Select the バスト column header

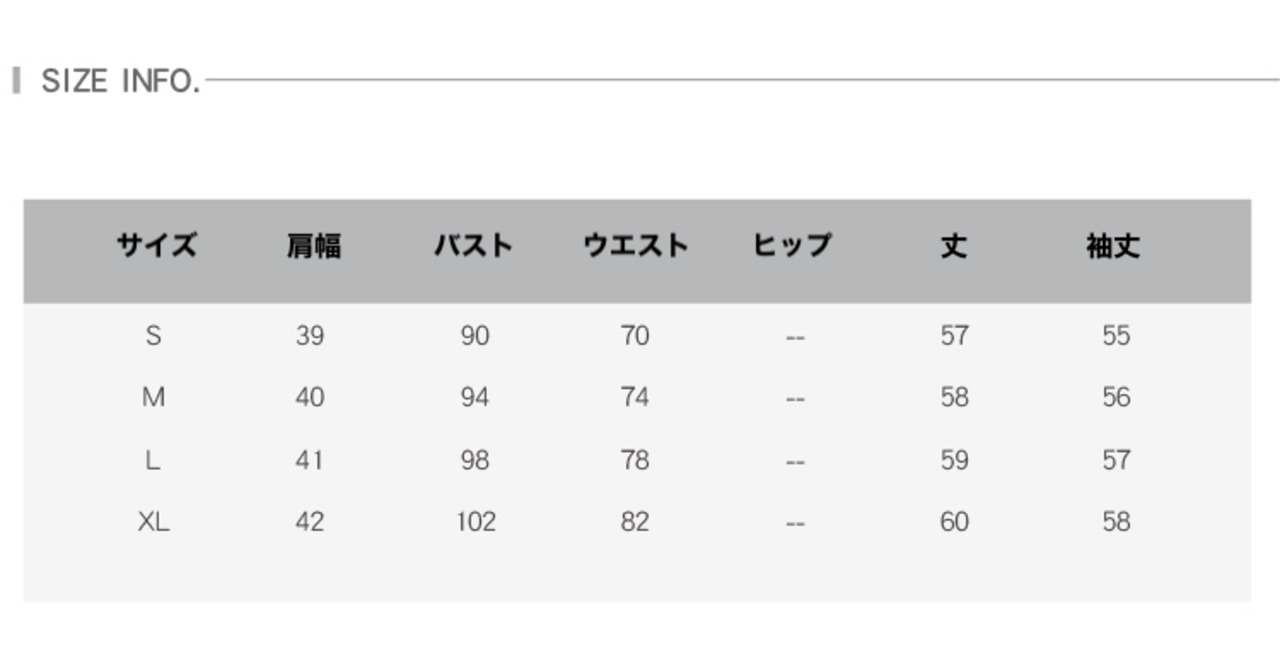pos(474,245)
